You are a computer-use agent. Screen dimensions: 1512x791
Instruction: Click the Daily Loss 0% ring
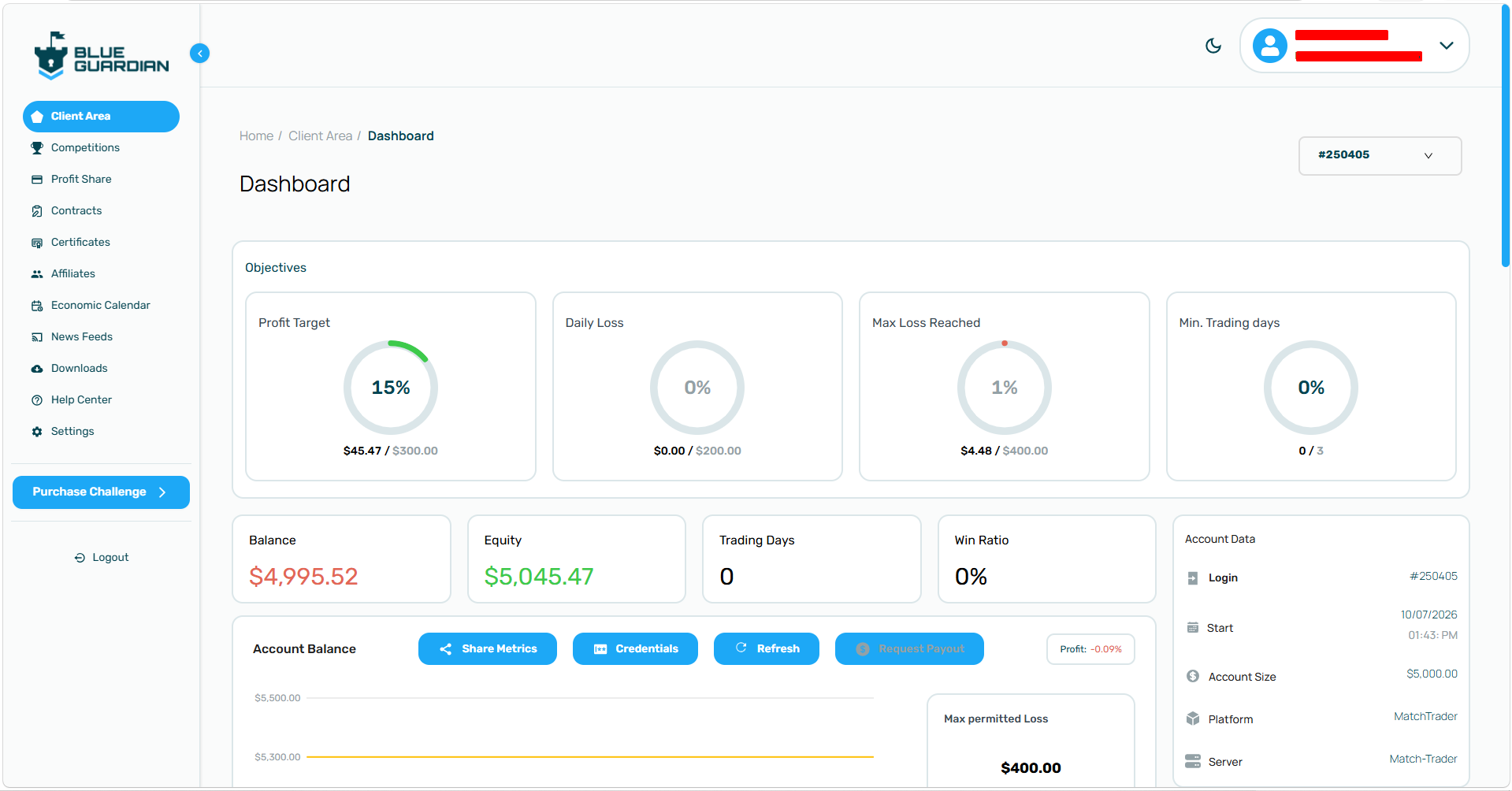(x=697, y=388)
